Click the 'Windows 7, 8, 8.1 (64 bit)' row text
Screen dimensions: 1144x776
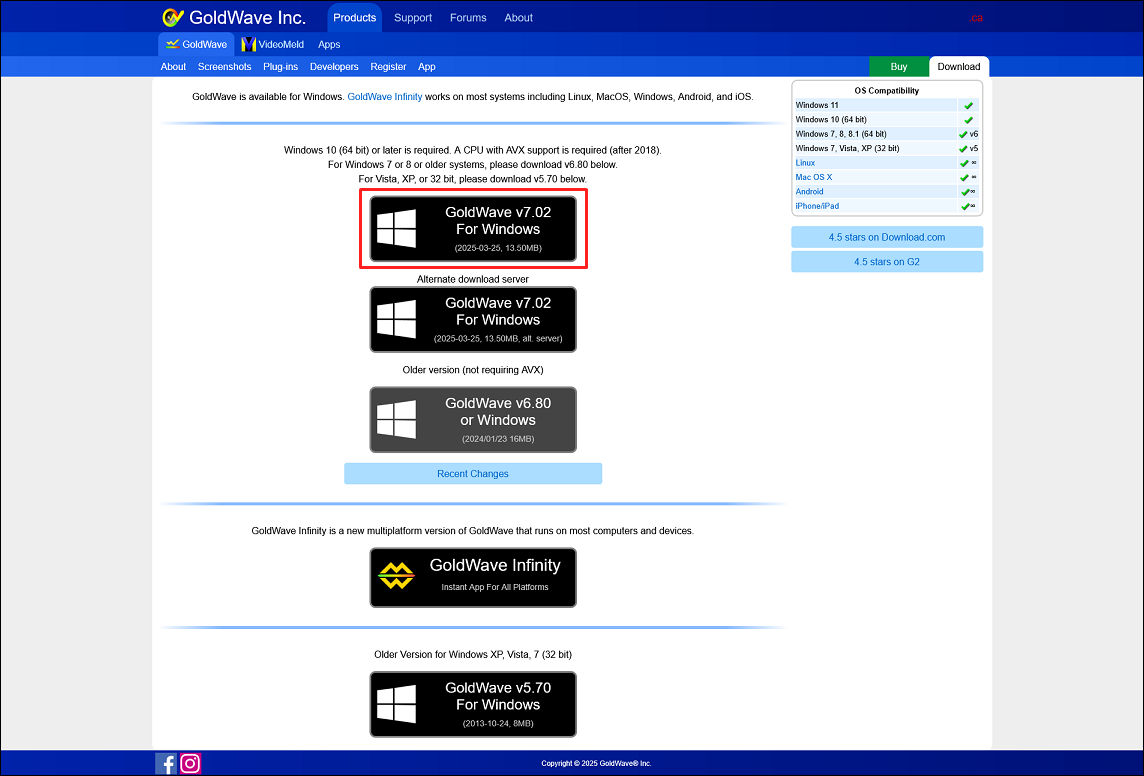click(x=840, y=134)
